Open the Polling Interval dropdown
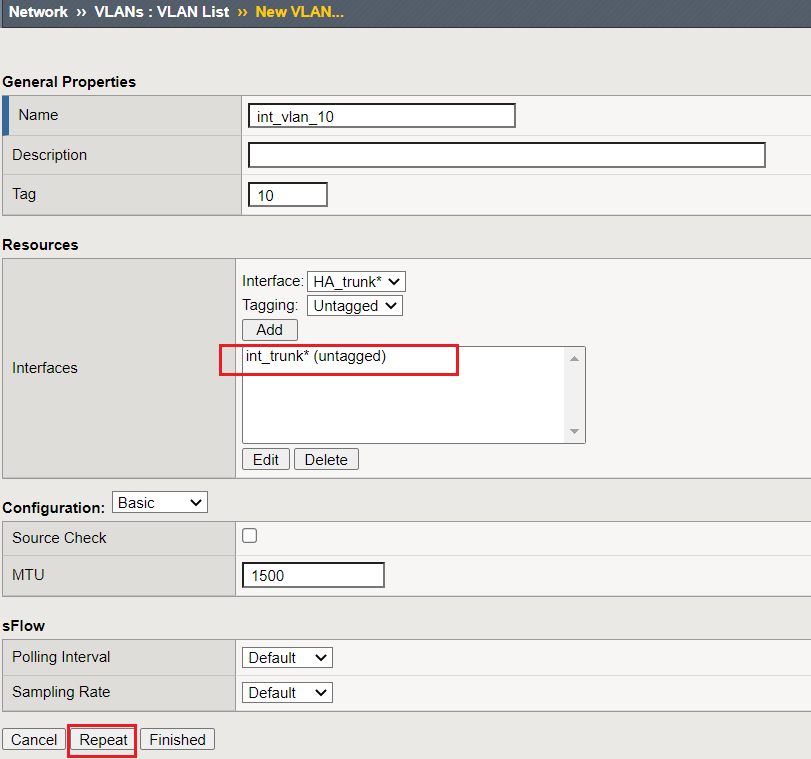Viewport: 811px width, 759px height. (287, 658)
